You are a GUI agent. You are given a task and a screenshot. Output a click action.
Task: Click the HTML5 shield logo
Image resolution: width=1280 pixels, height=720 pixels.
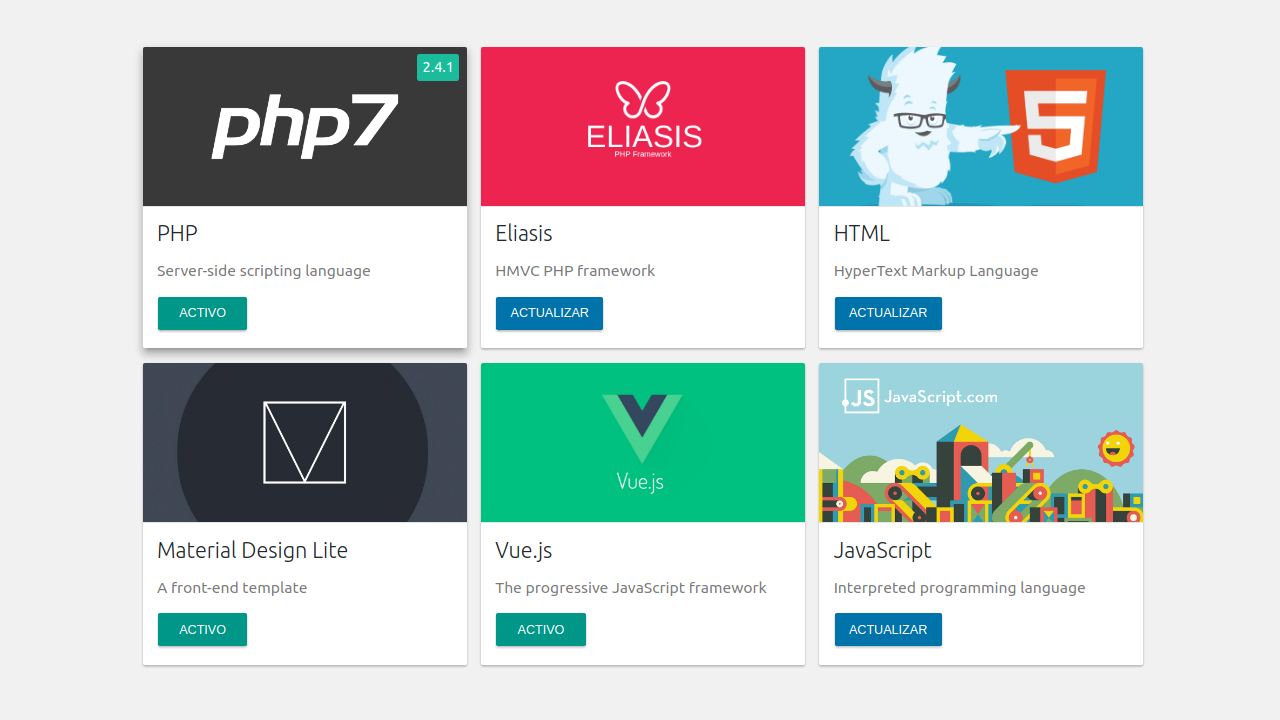(1055, 125)
